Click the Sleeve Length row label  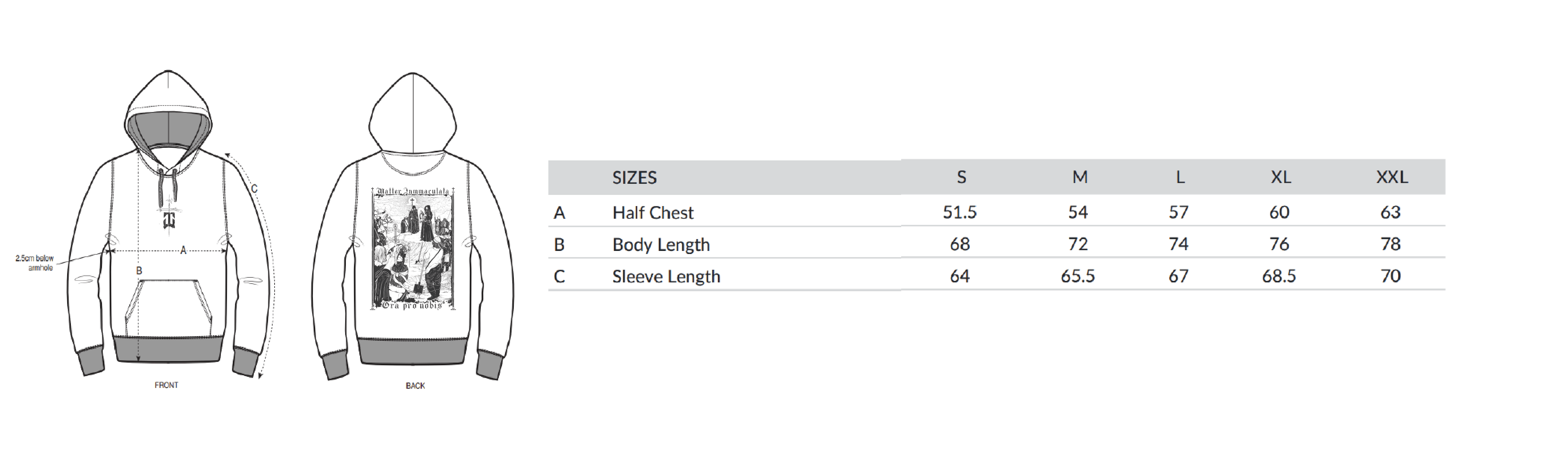click(666, 276)
